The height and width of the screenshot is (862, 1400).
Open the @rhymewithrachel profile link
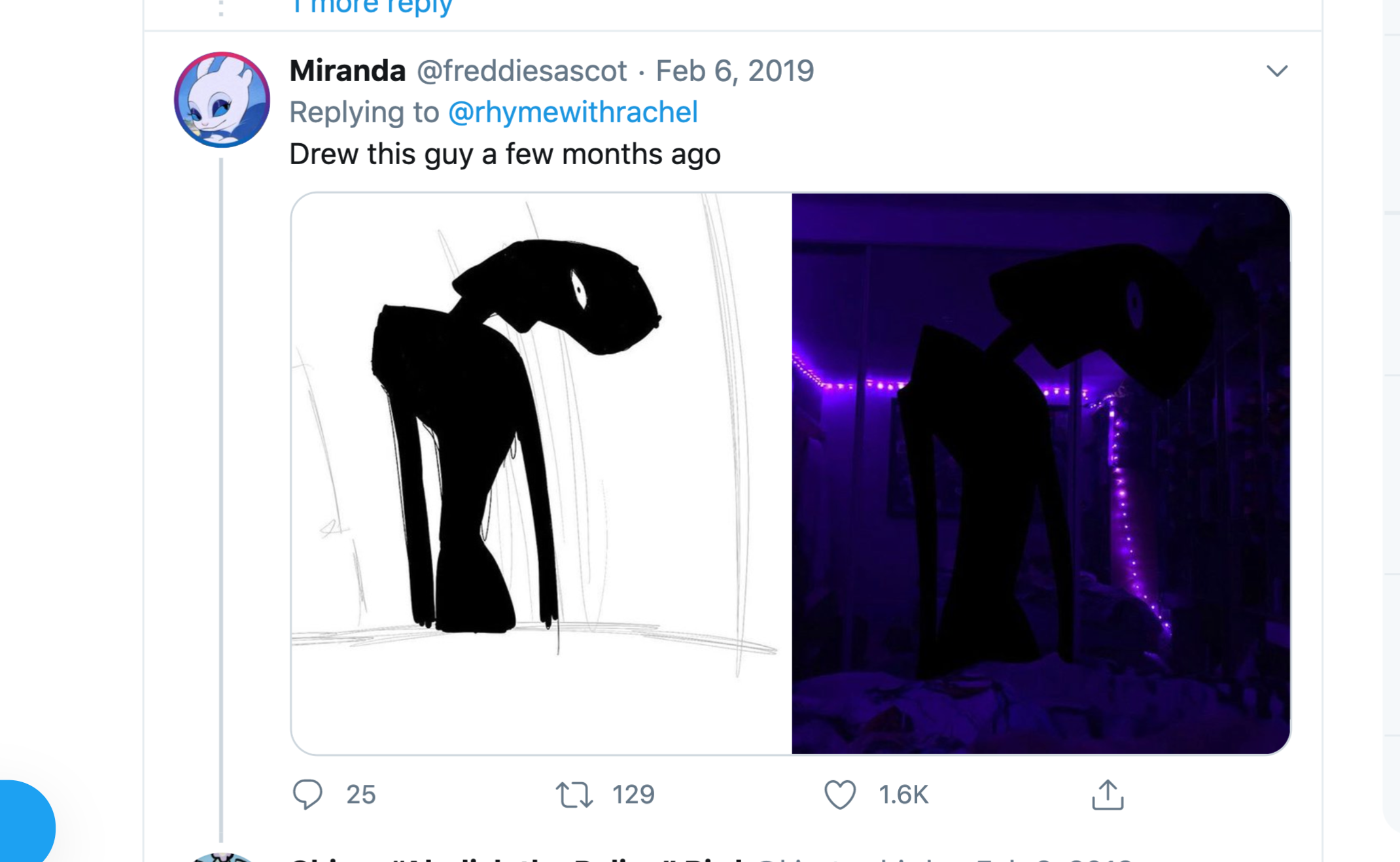coord(572,112)
